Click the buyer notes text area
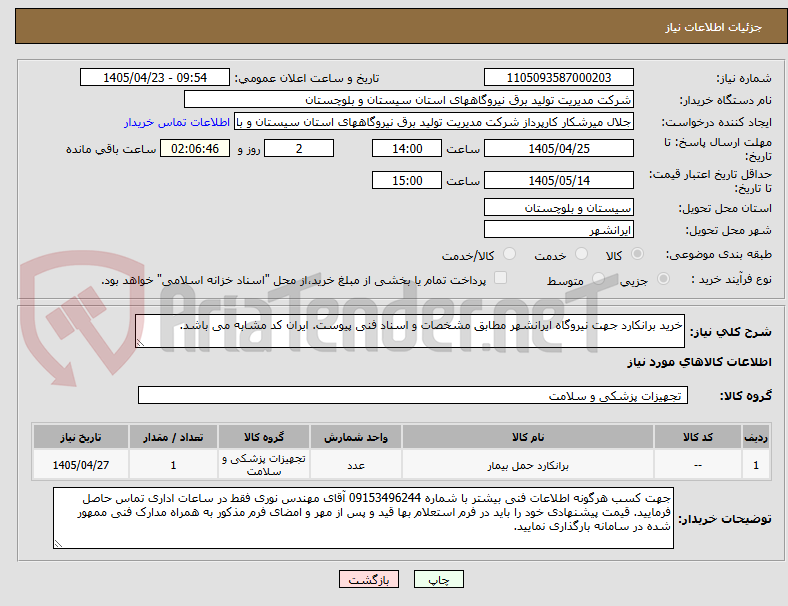This screenshot has height=606, width=788. pyautogui.click(x=363, y=518)
